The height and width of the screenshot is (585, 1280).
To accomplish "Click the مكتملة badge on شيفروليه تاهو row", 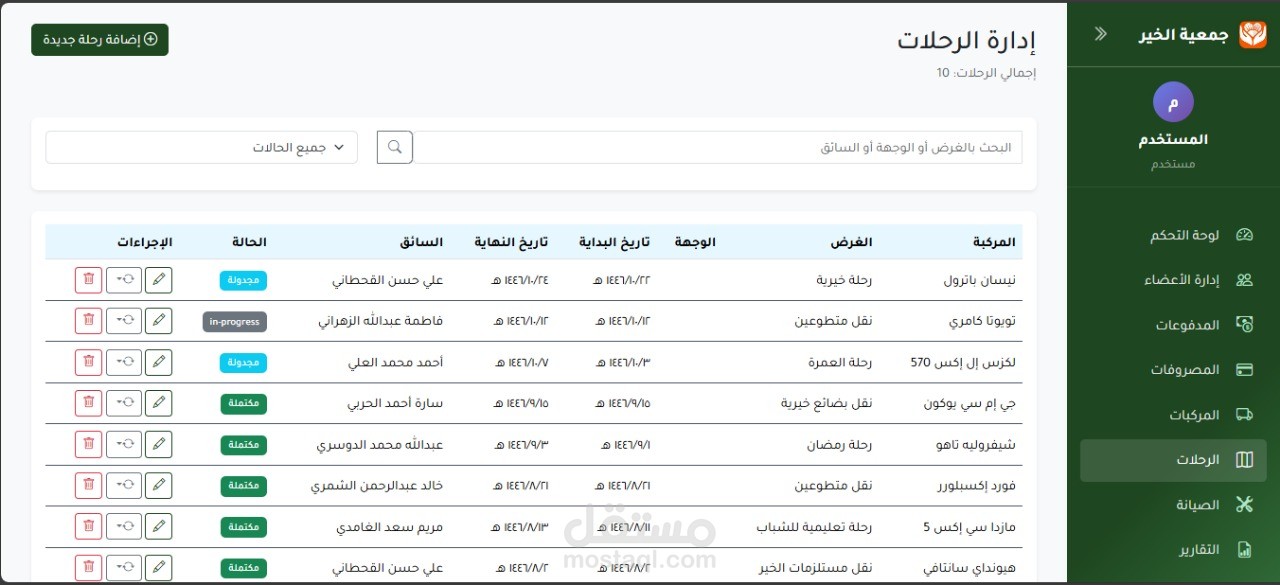I will tap(244, 444).
